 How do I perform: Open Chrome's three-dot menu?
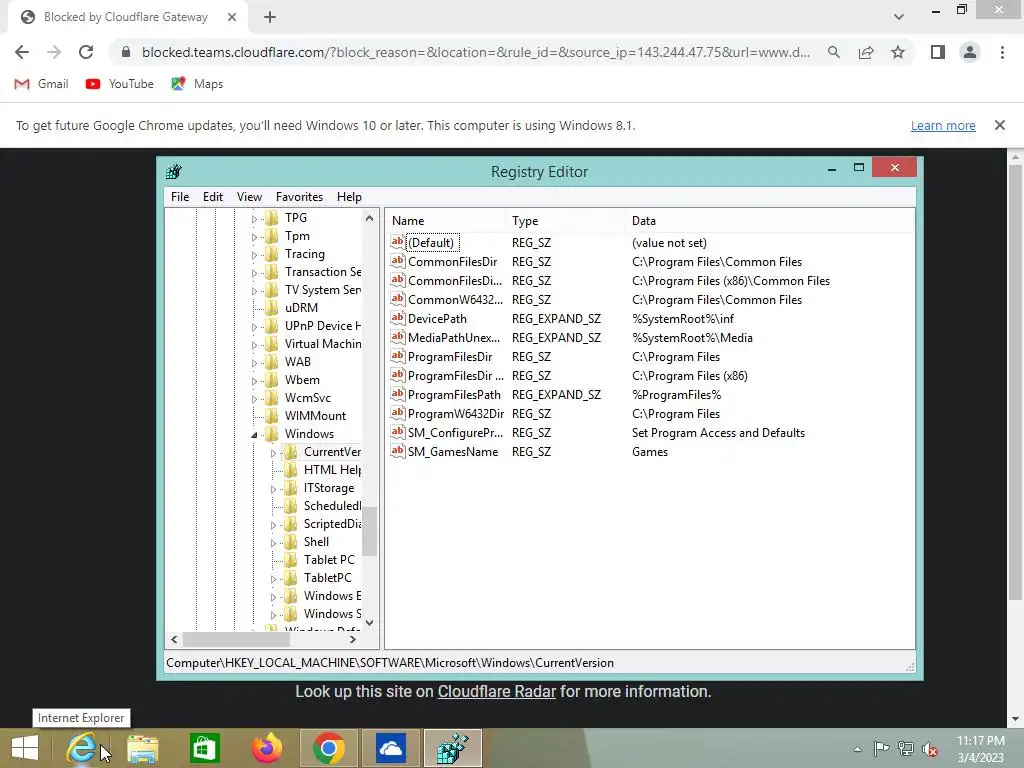click(1002, 52)
